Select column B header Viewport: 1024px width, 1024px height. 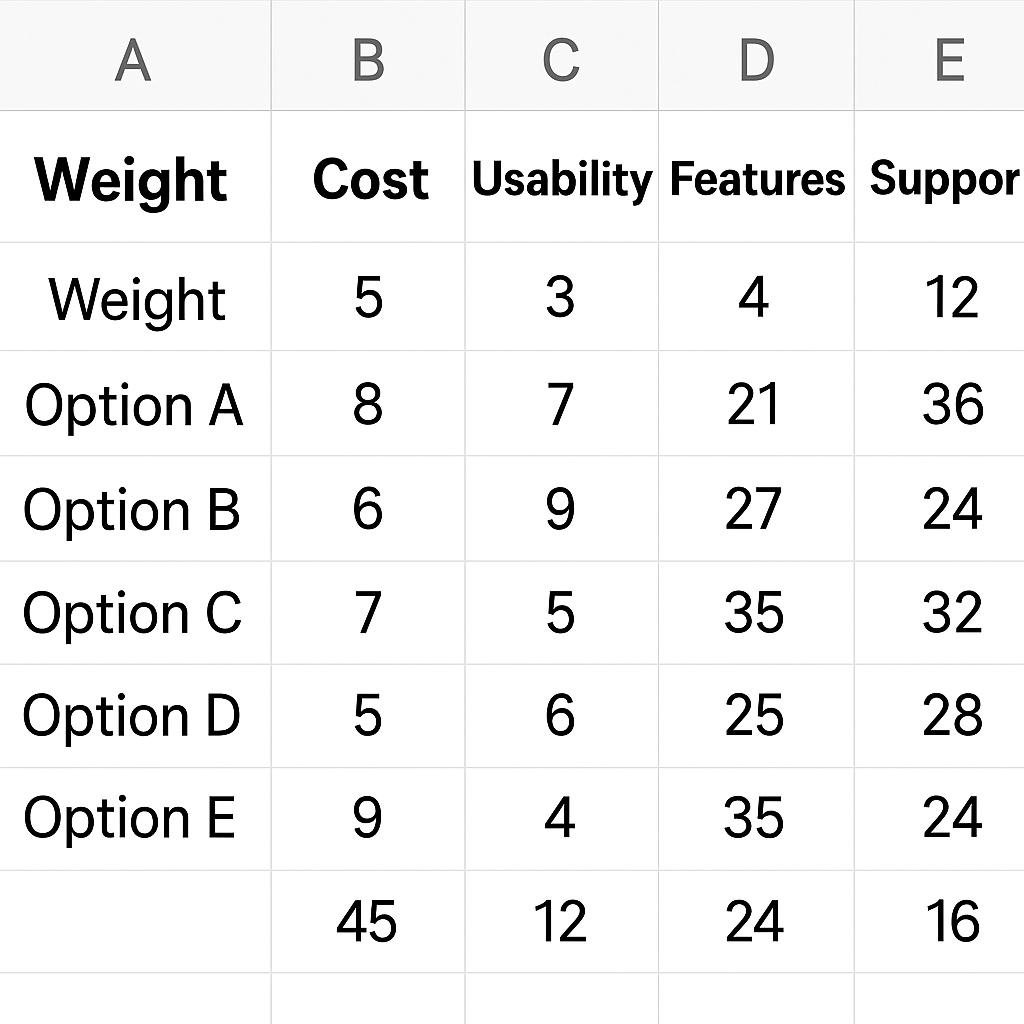tap(368, 56)
